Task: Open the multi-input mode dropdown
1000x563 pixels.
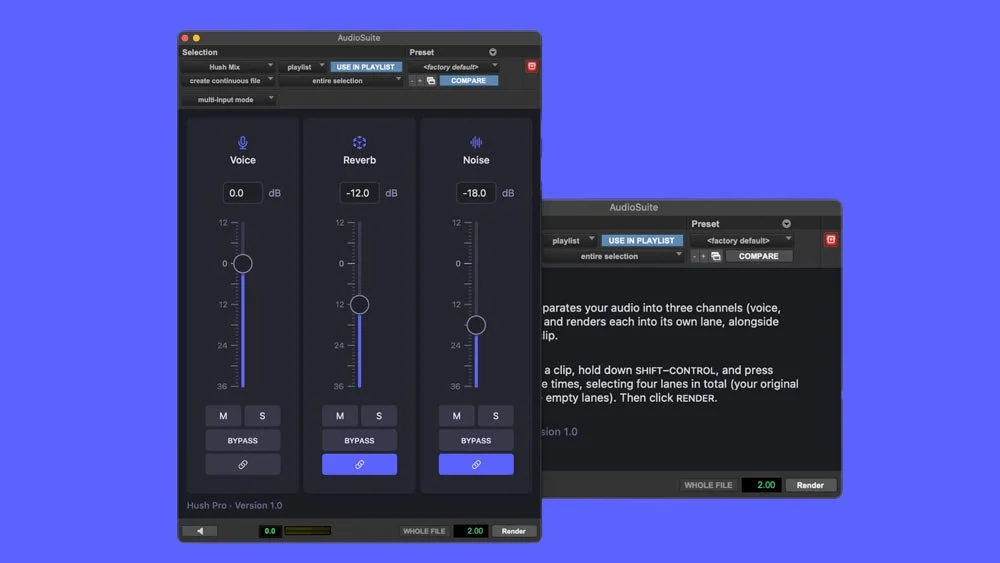Action: (228, 100)
